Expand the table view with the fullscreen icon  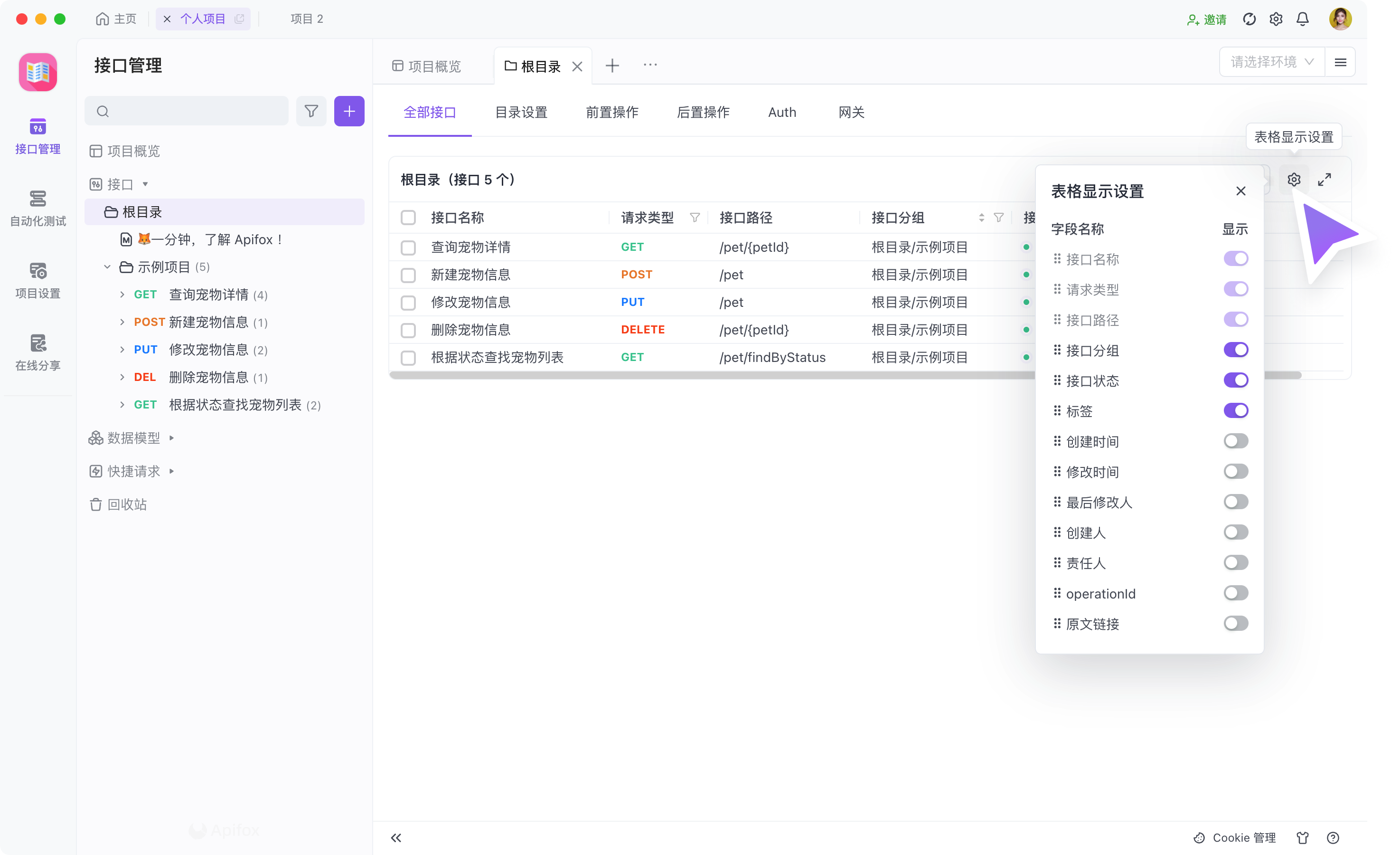[x=1325, y=179]
